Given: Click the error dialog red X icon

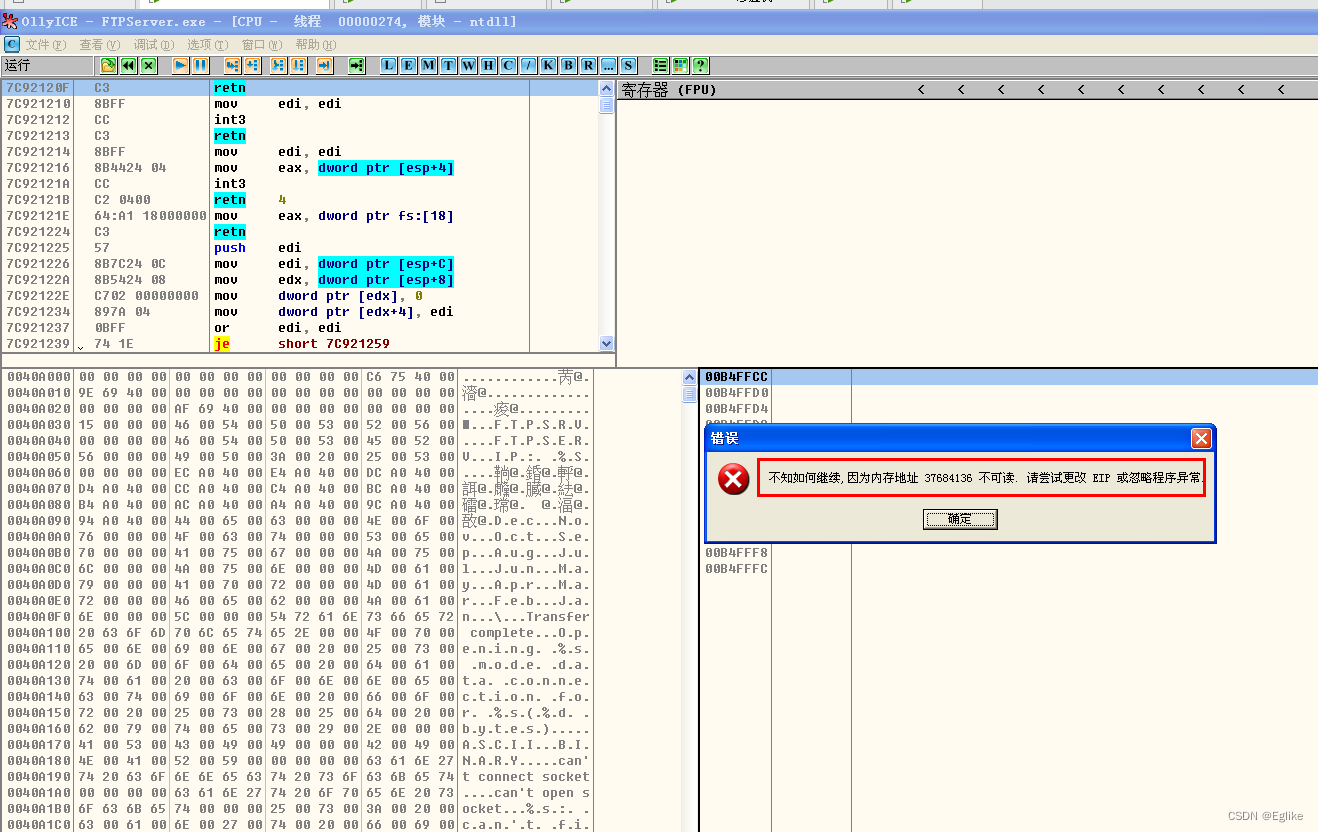Looking at the screenshot, I should pyautogui.click(x=734, y=479).
